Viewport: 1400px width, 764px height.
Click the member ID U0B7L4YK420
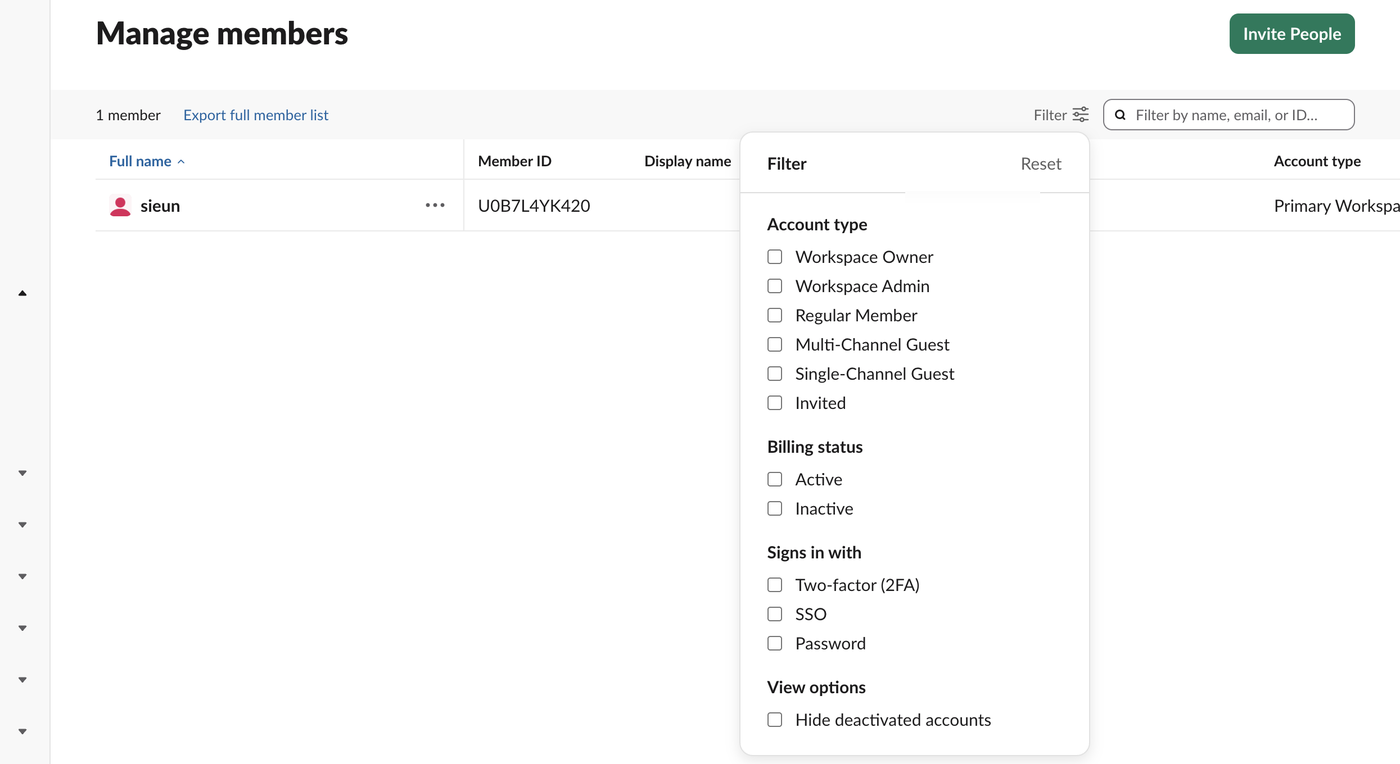click(534, 206)
